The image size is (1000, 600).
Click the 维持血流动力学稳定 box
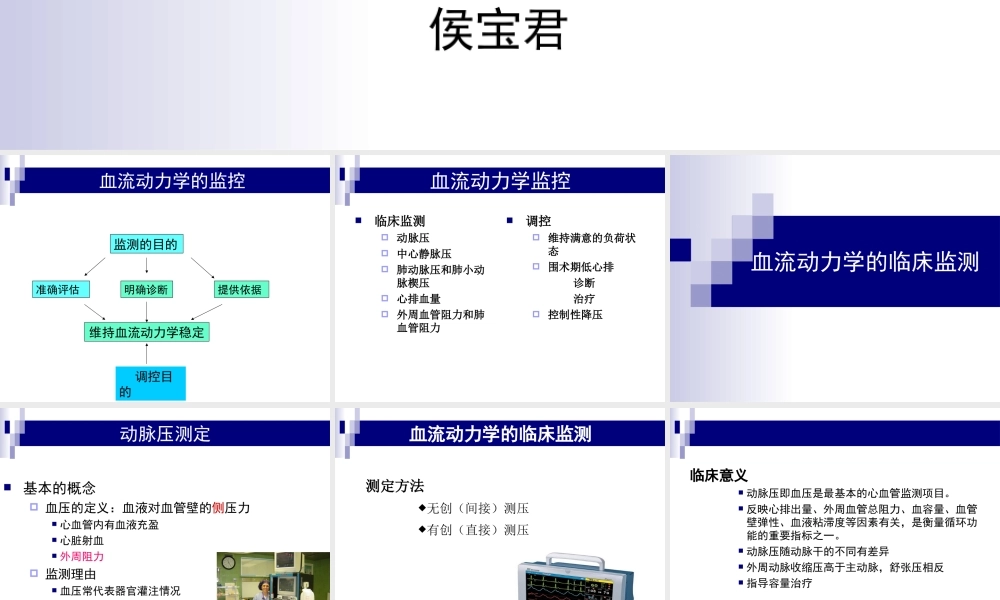coord(148,333)
